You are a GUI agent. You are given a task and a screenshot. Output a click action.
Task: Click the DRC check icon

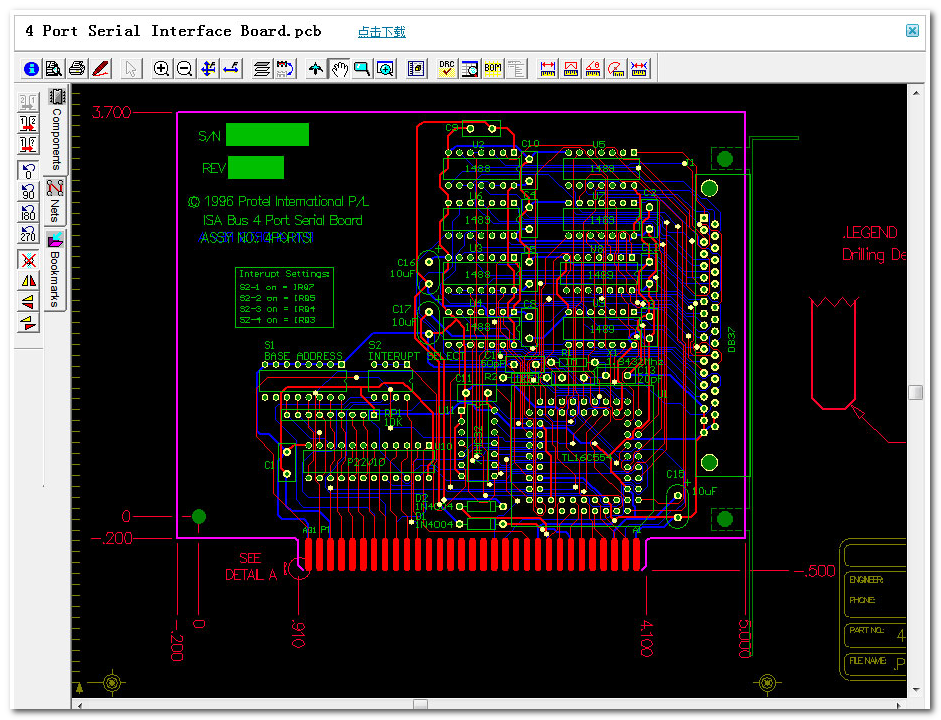tap(446, 69)
